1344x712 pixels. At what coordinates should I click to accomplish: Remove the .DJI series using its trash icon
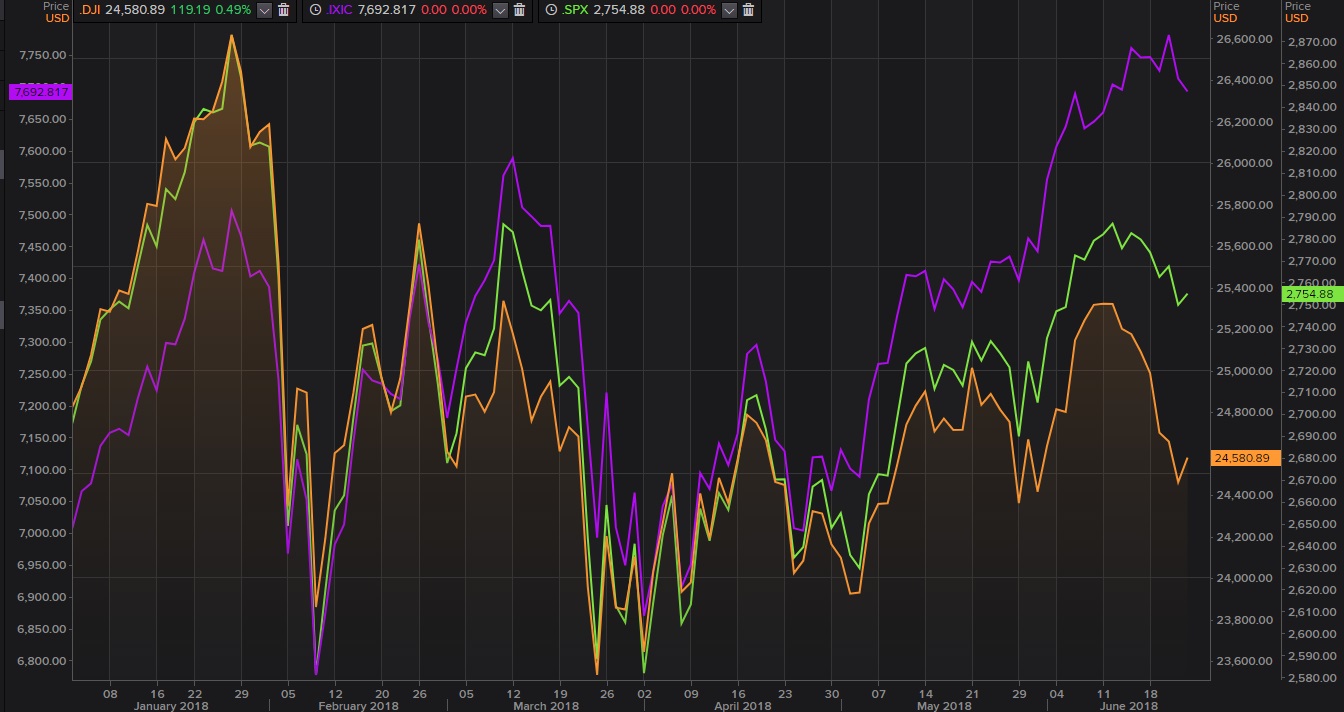pyautogui.click(x=285, y=12)
